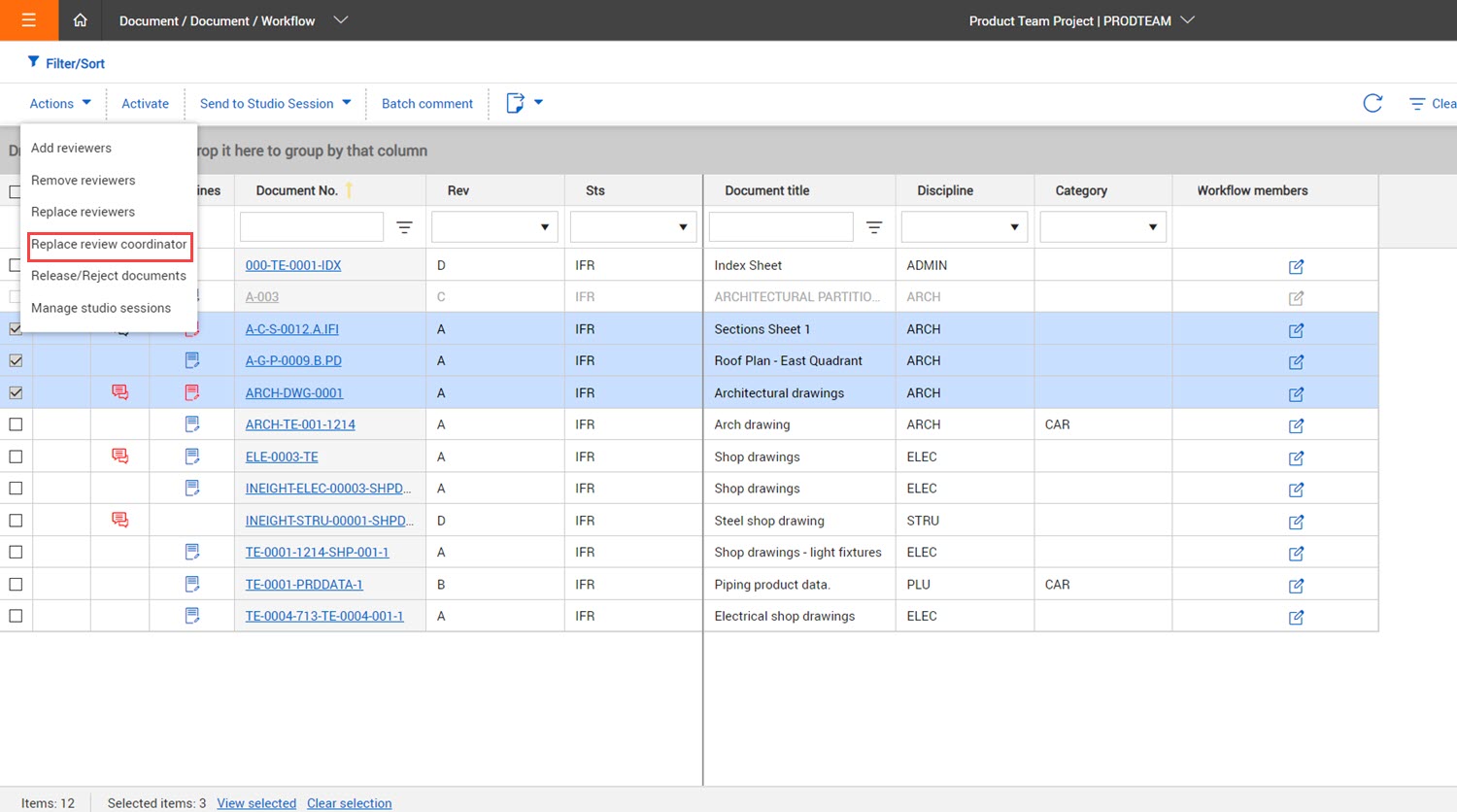This screenshot has height=812, width=1457.
Task: Open the Document No. column filter icon
Action: (x=404, y=227)
